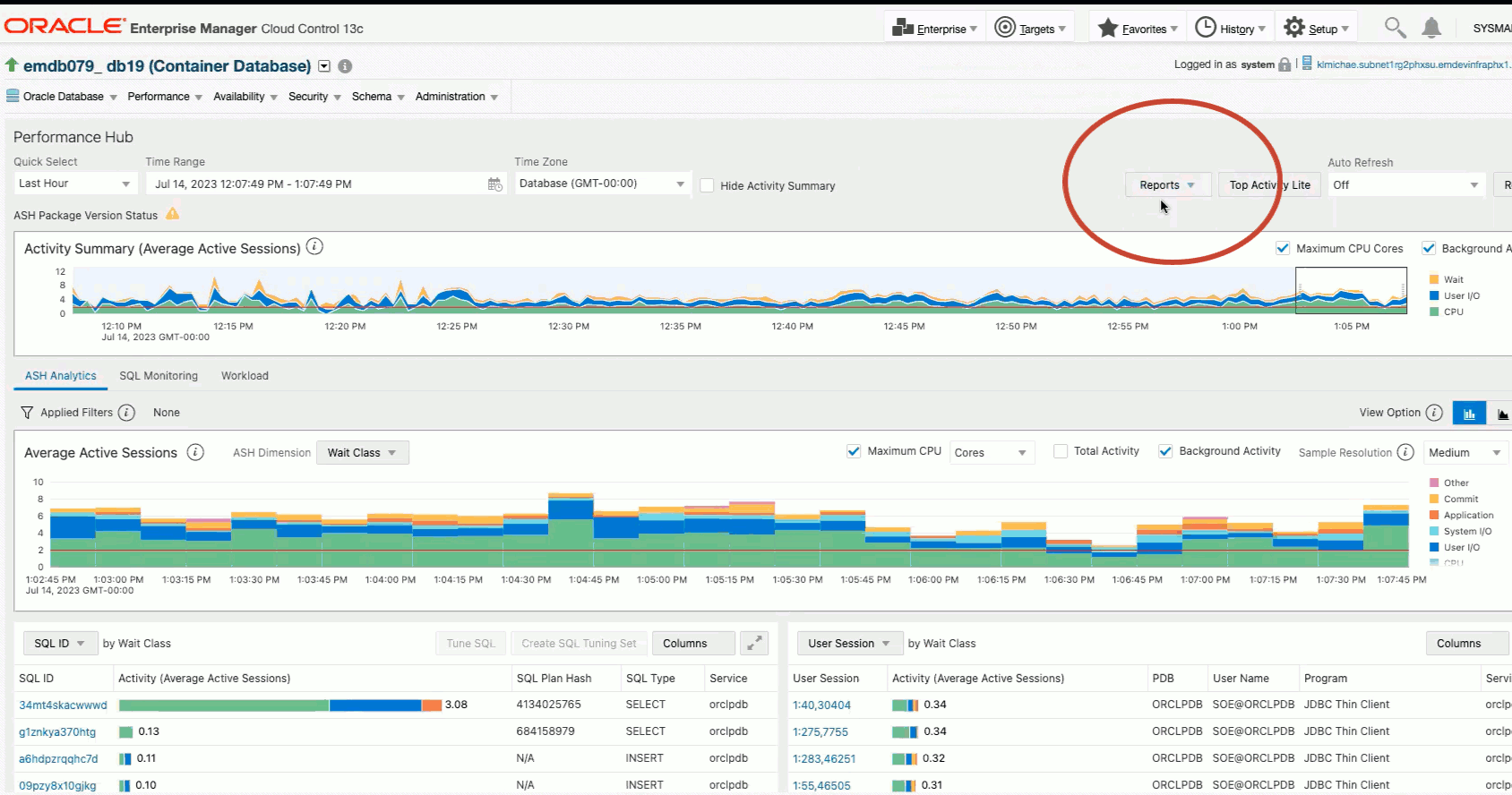Open Sample Resolution Medium dropdown
This screenshot has height=795, width=1512.
click(1465, 452)
